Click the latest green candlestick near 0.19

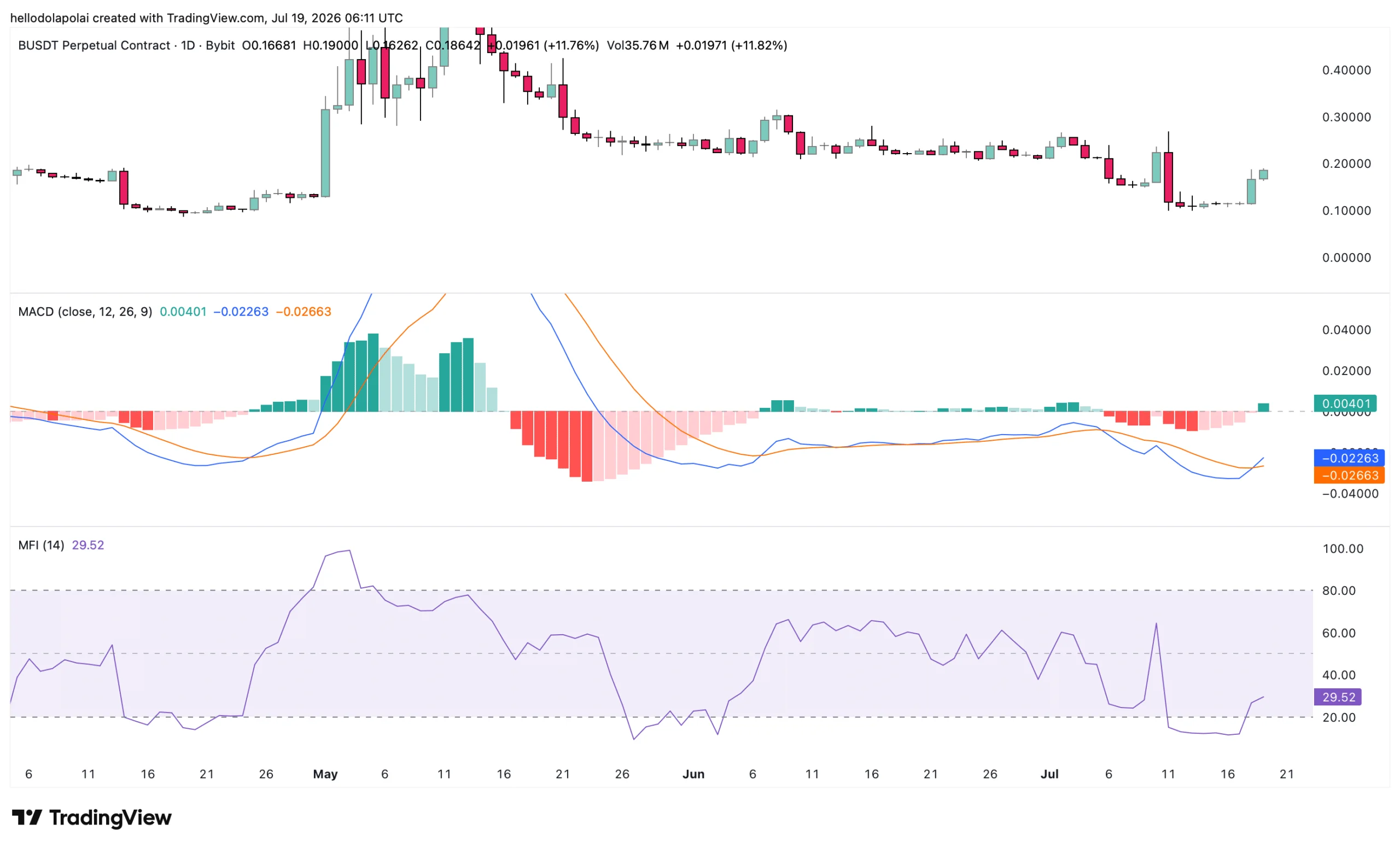click(1264, 174)
